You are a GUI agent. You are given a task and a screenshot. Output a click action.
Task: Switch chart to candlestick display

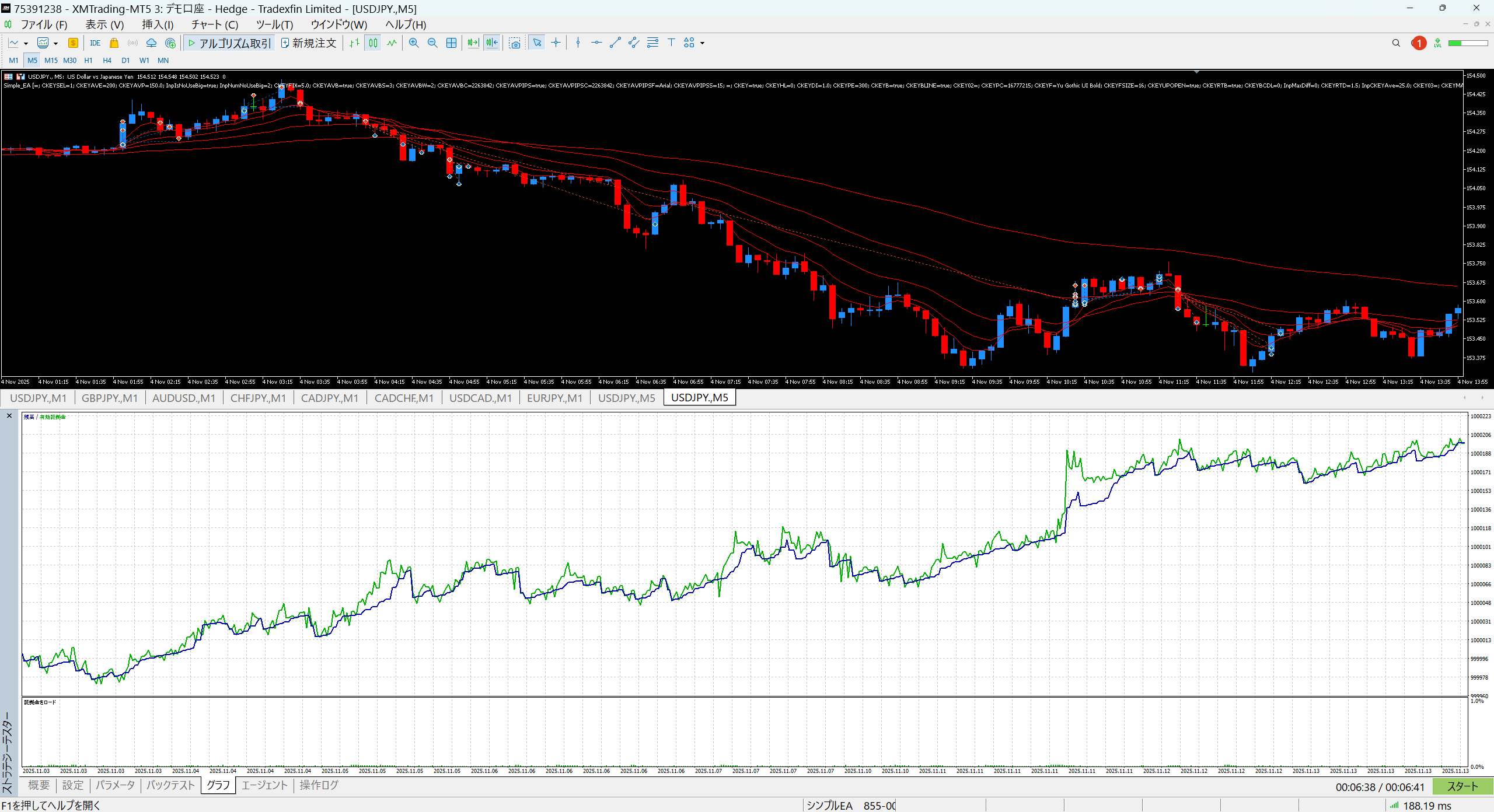pyautogui.click(x=373, y=43)
